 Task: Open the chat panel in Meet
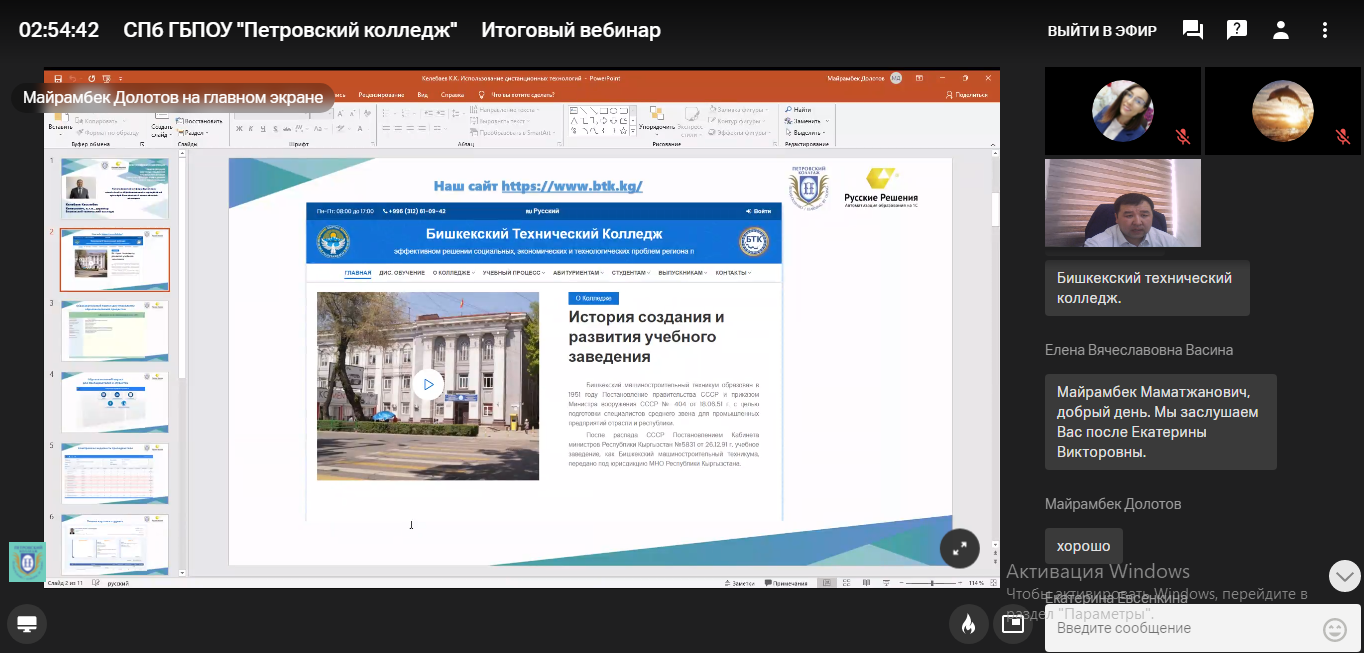(x=1192, y=30)
